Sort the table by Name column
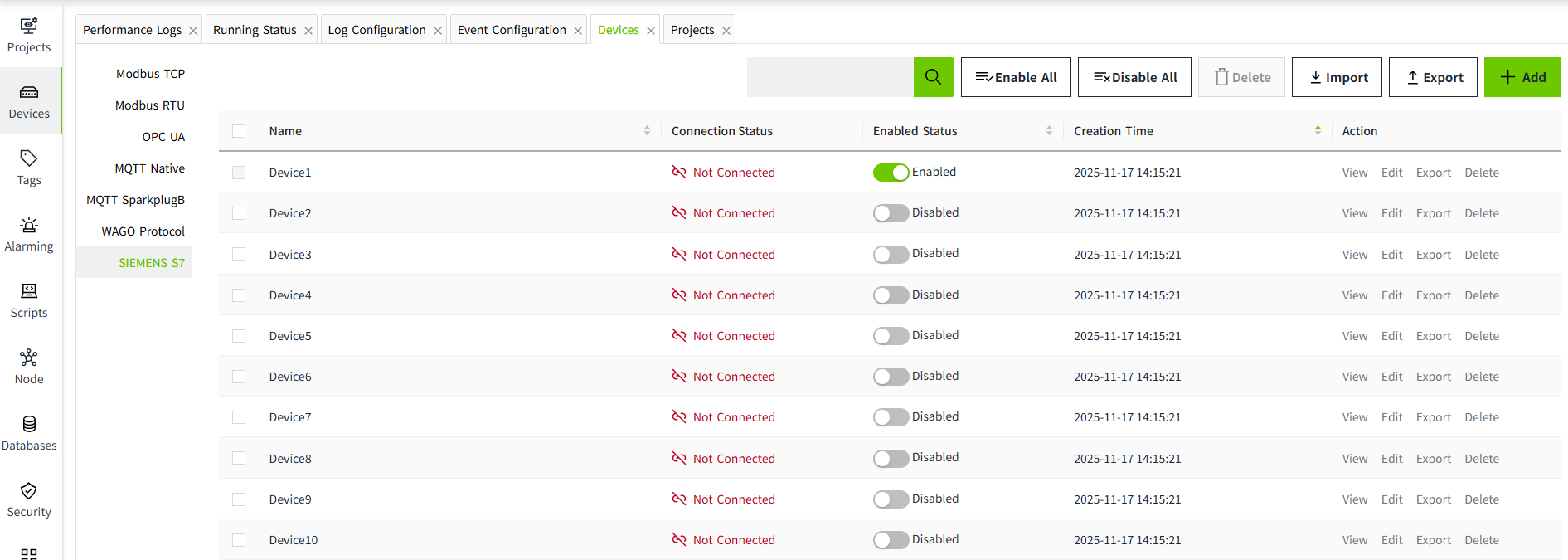 [647, 131]
